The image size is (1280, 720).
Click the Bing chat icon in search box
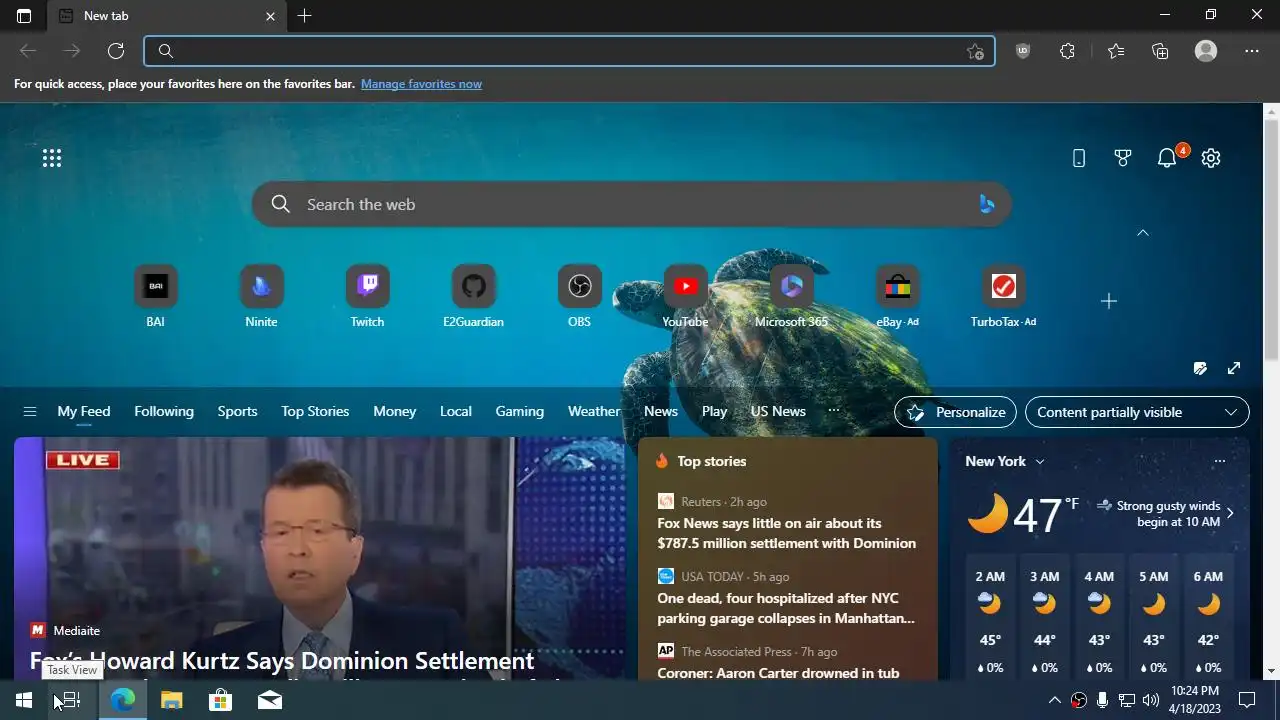(x=986, y=204)
